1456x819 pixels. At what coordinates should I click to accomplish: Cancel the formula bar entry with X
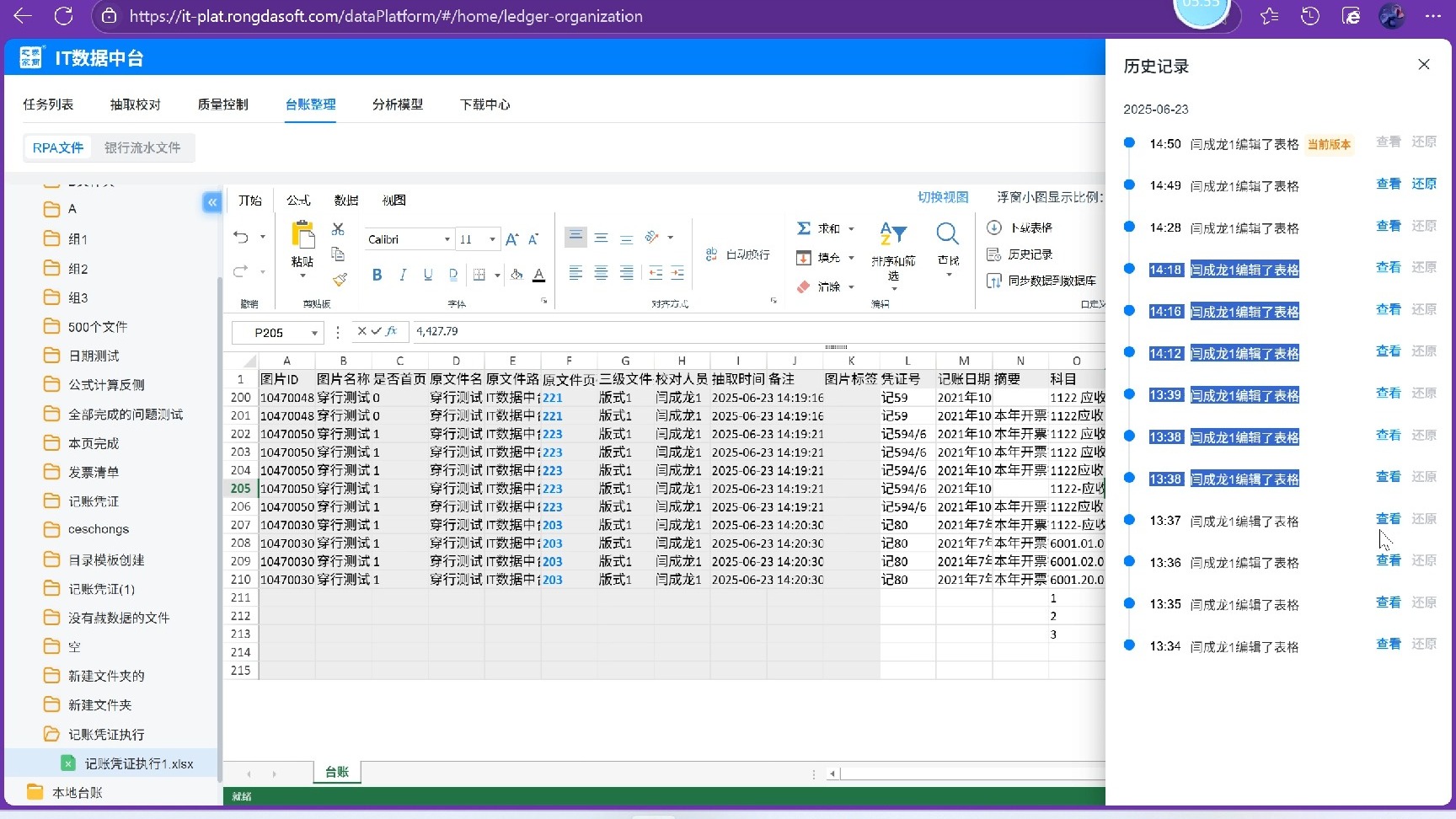[361, 331]
